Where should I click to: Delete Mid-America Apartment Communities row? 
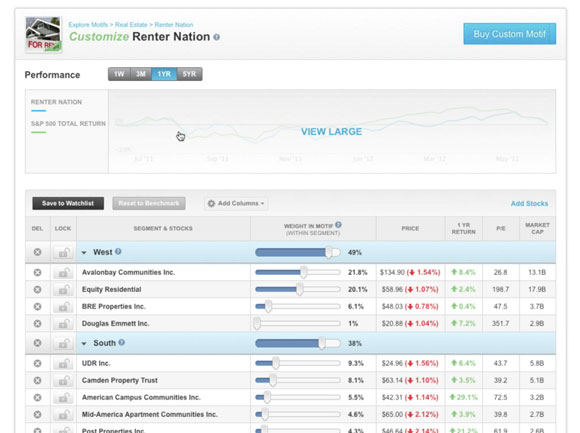[x=37, y=415]
